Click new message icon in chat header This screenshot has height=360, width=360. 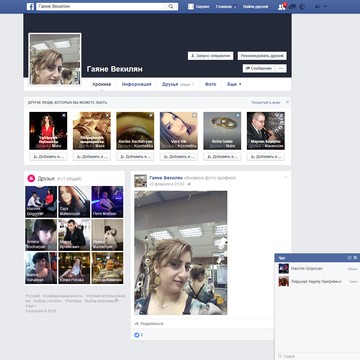(x=349, y=258)
